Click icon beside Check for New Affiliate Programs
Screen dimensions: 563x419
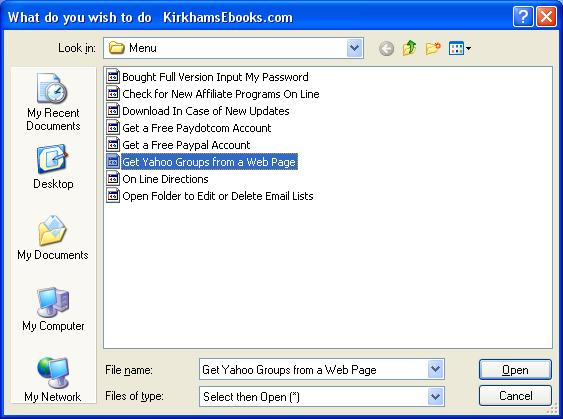(113, 94)
